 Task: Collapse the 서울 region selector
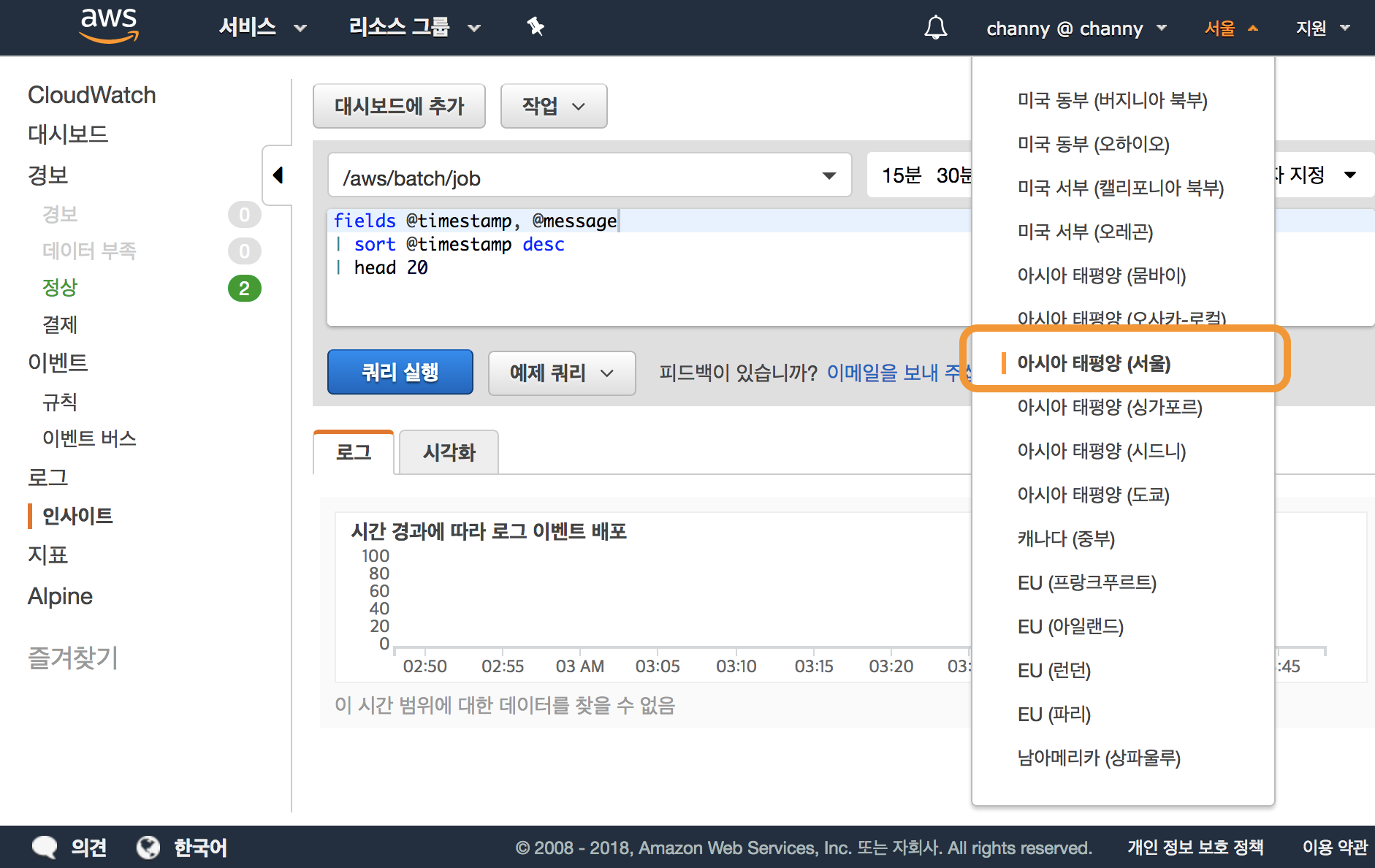coord(1232,28)
